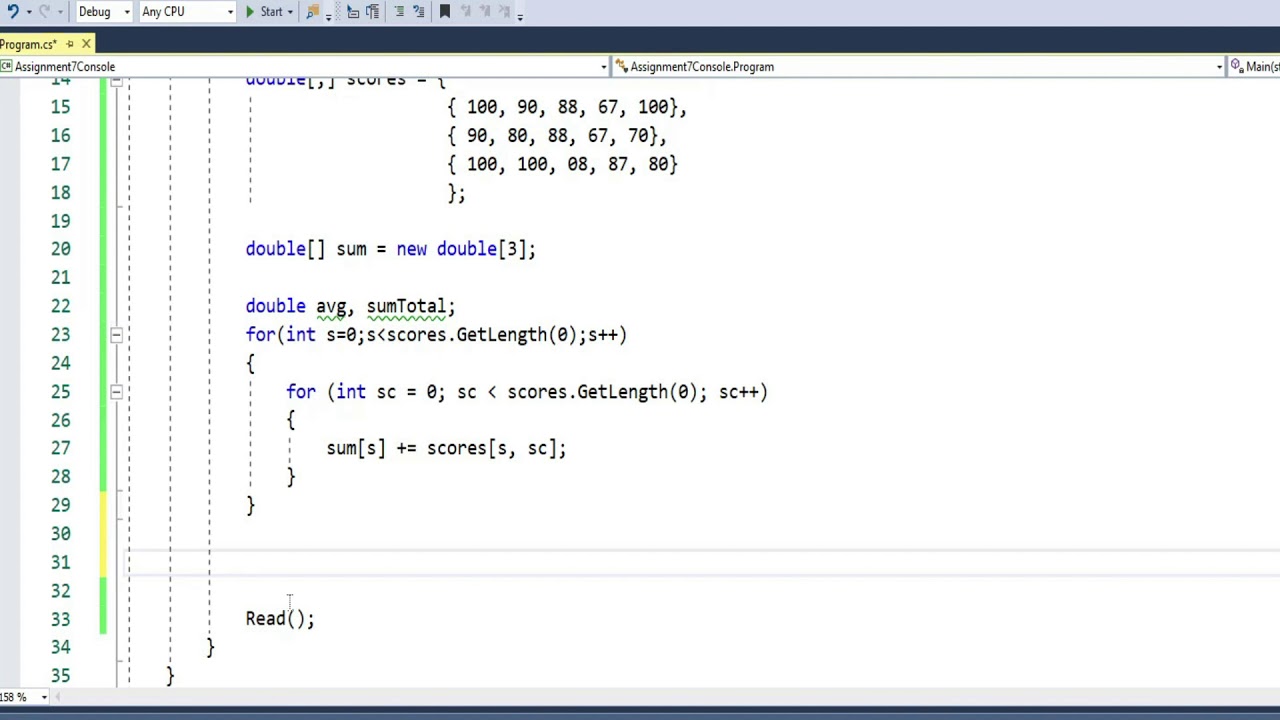This screenshot has width=1280, height=720.
Task: Click 's<scores.GetLength(0)' on line 23
Action: pyautogui.click(x=472, y=335)
